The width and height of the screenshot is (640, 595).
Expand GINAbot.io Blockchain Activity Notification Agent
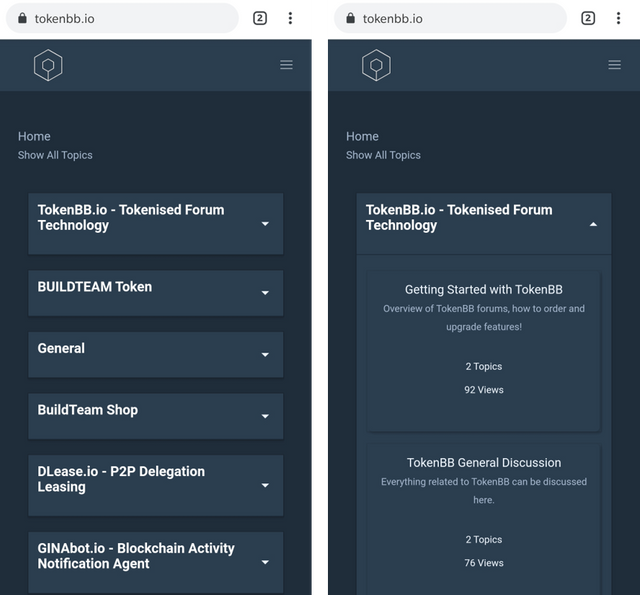coord(156,562)
